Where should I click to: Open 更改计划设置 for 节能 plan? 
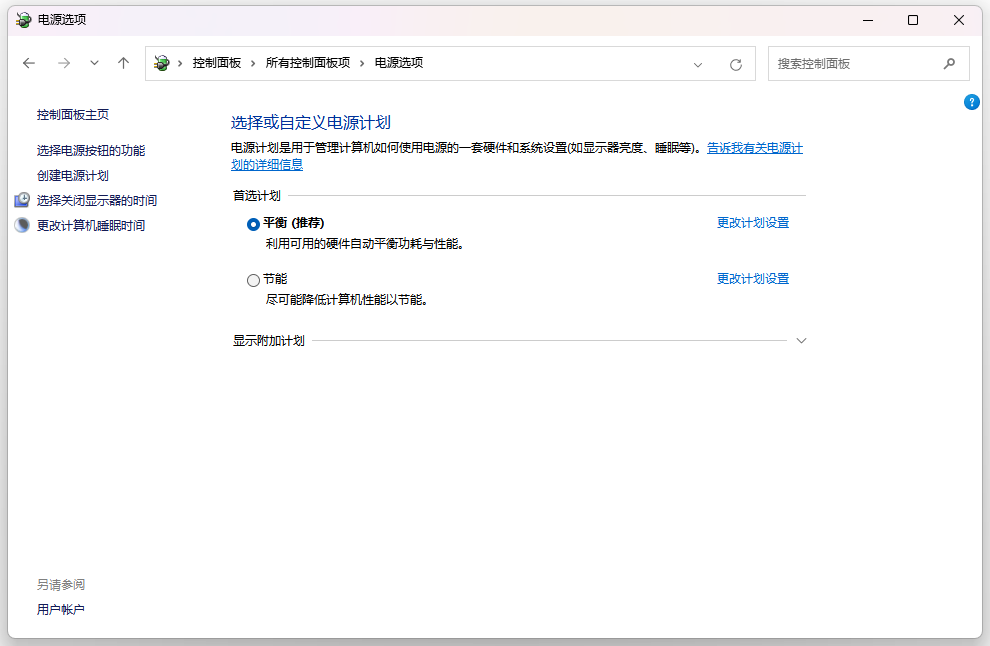pyautogui.click(x=753, y=278)
